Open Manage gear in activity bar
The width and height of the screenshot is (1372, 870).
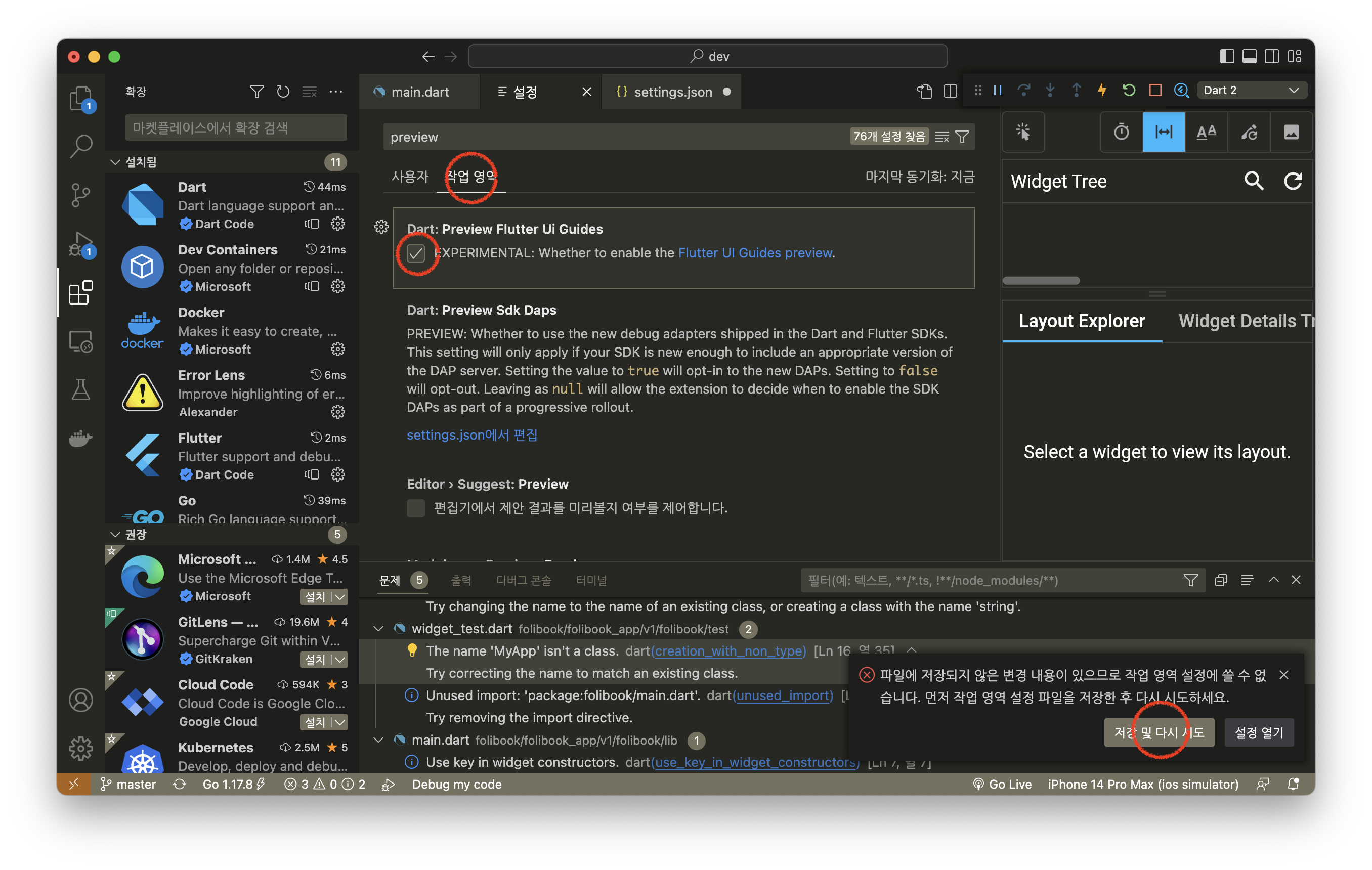point(80,748)
